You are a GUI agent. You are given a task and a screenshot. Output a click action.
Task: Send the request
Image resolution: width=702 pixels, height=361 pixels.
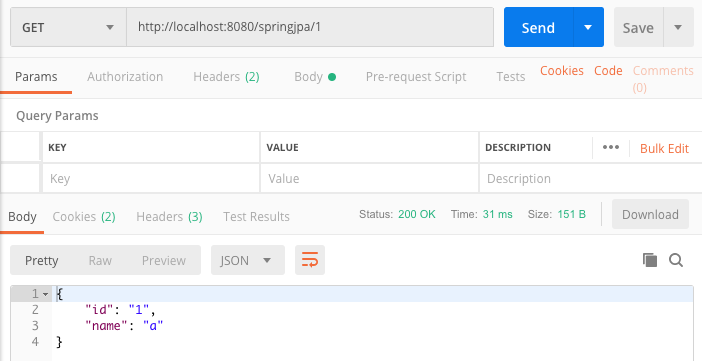(x=538, y=27)
